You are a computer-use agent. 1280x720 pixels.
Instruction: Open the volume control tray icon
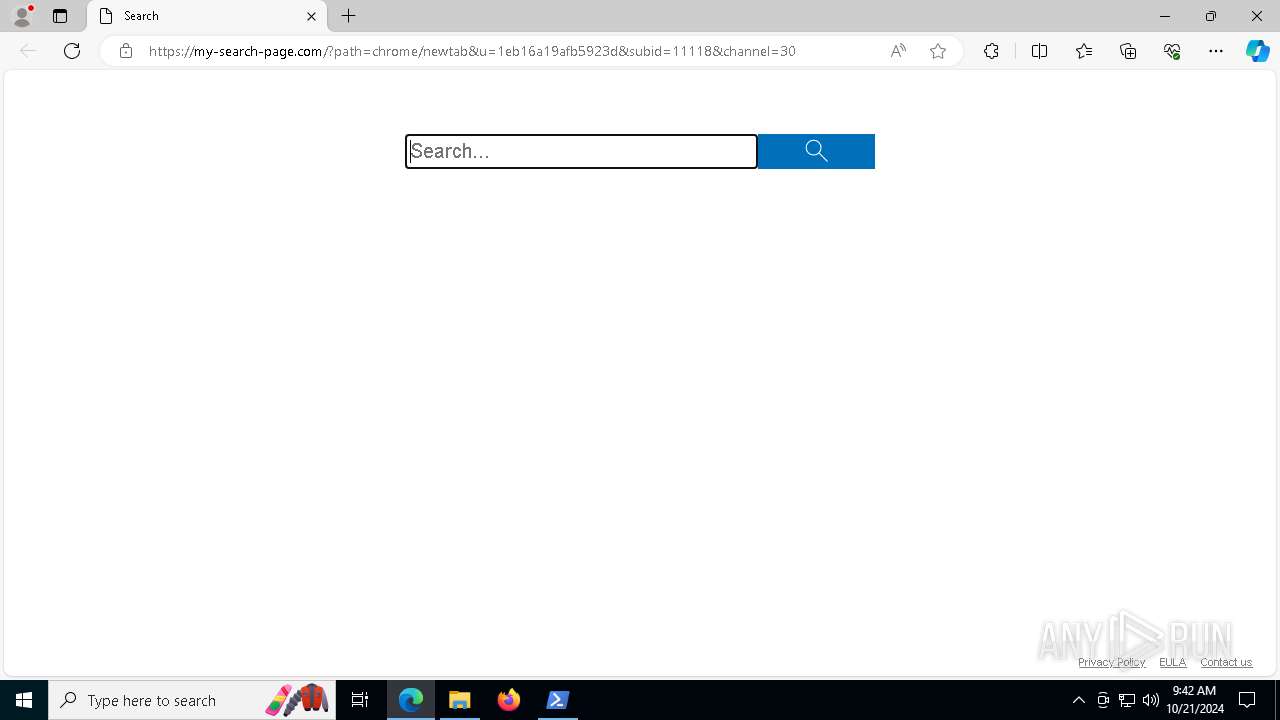[x=1151, y=700]
